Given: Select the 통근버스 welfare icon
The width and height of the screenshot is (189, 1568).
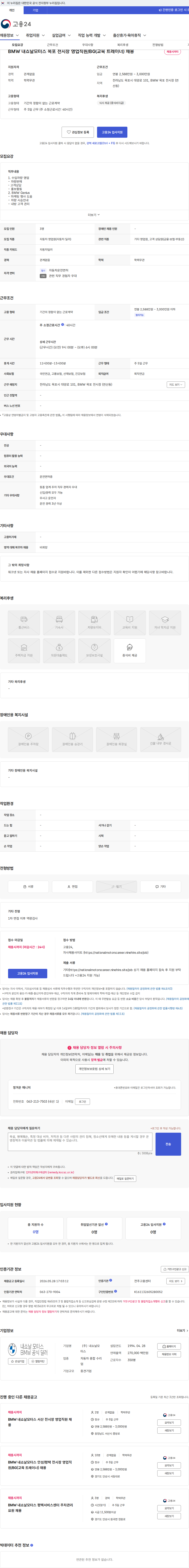Looking at the screenshot, I should click(x=24, y=623).
